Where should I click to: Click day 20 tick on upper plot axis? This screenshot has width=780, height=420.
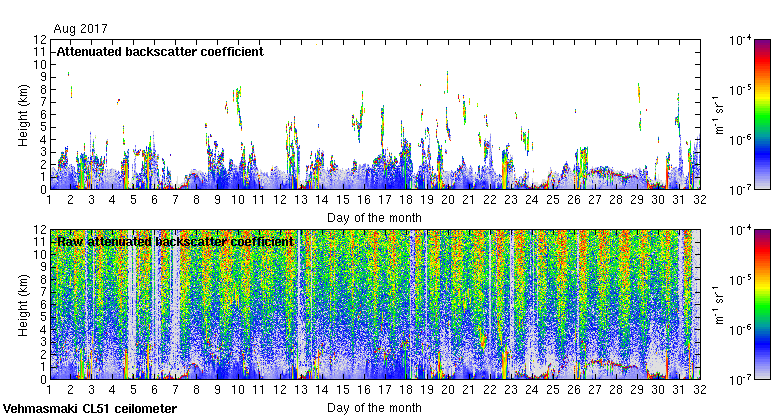coord(448,200)
